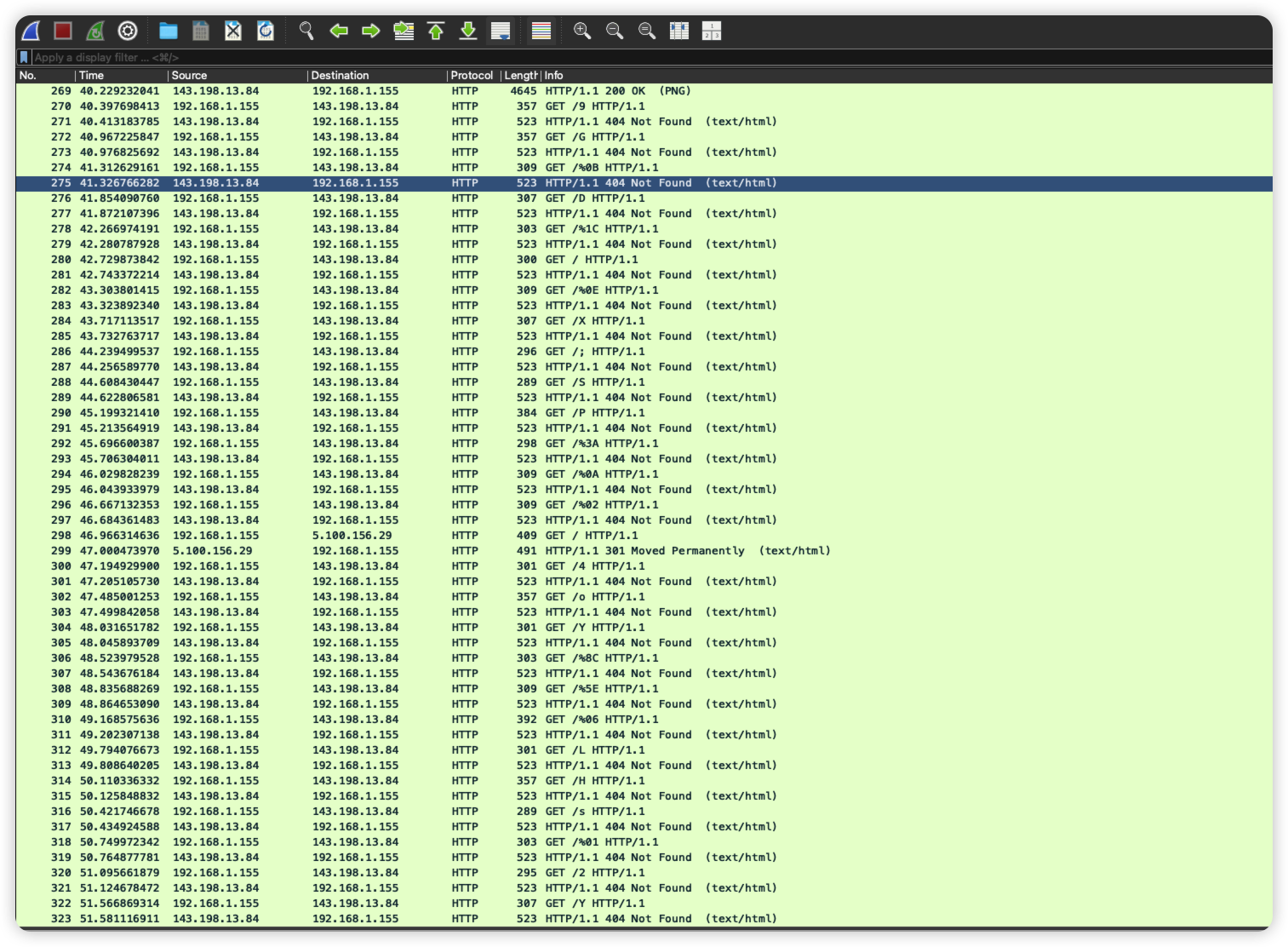Viewport: 1288px width, 947px height.
Task: Reset text to normal size
Action: (x=647, y=32)
